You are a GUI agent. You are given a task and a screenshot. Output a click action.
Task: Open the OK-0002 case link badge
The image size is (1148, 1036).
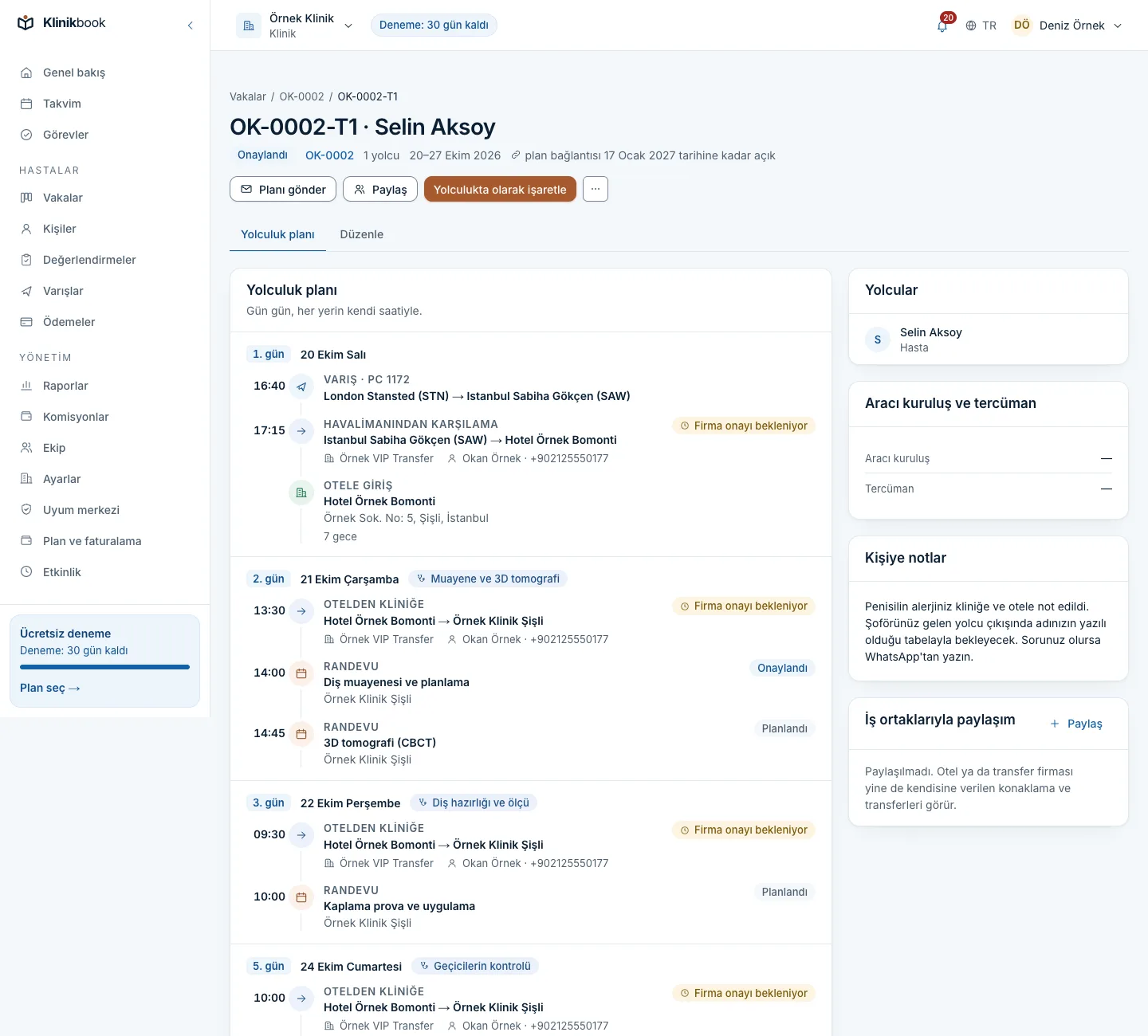[x=329, y=155]
